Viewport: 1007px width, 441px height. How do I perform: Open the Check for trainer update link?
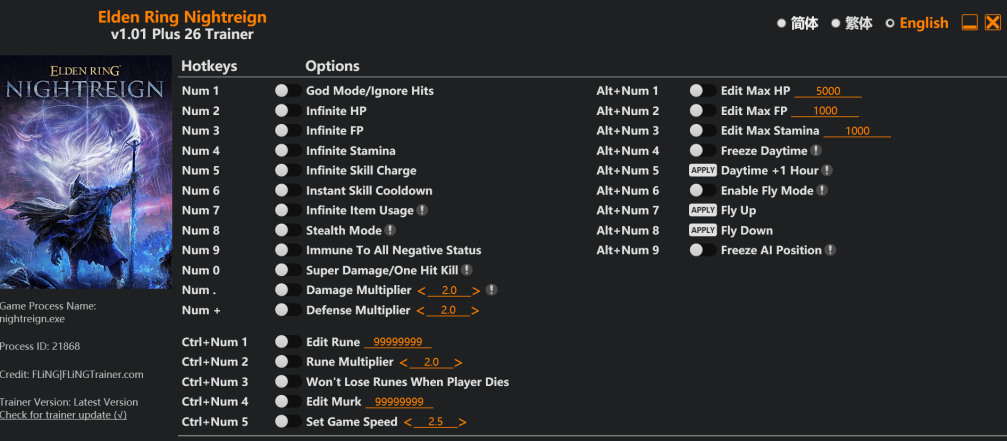point(63,415)
